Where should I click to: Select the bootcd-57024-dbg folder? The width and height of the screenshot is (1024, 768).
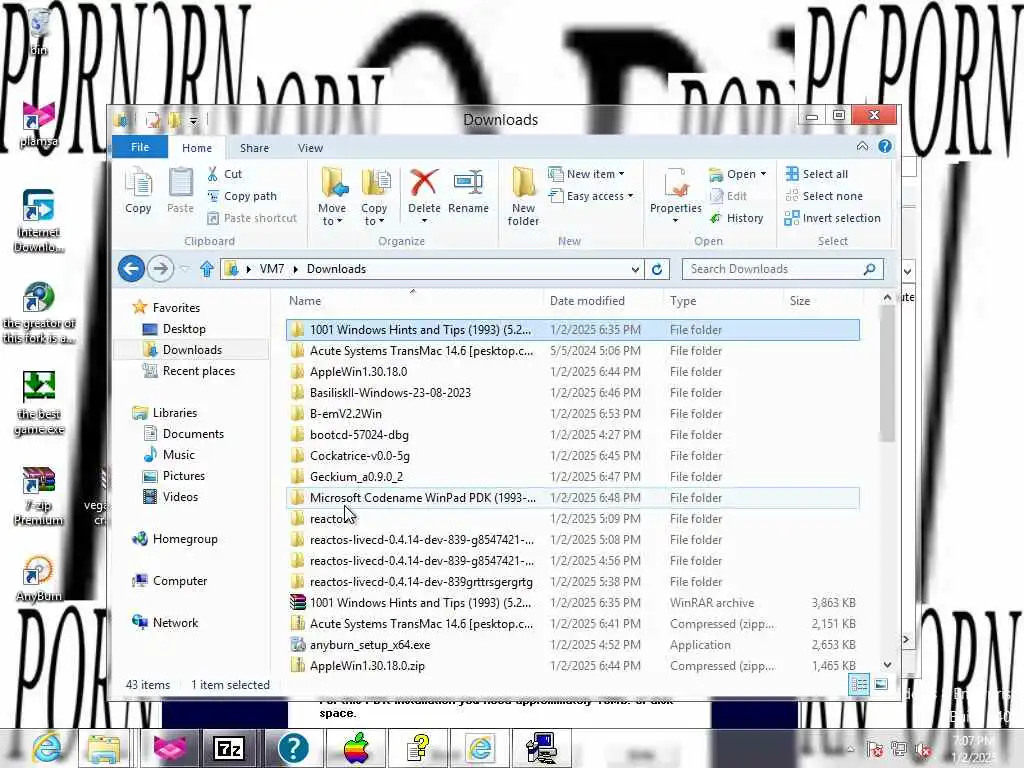coord(573,434)
